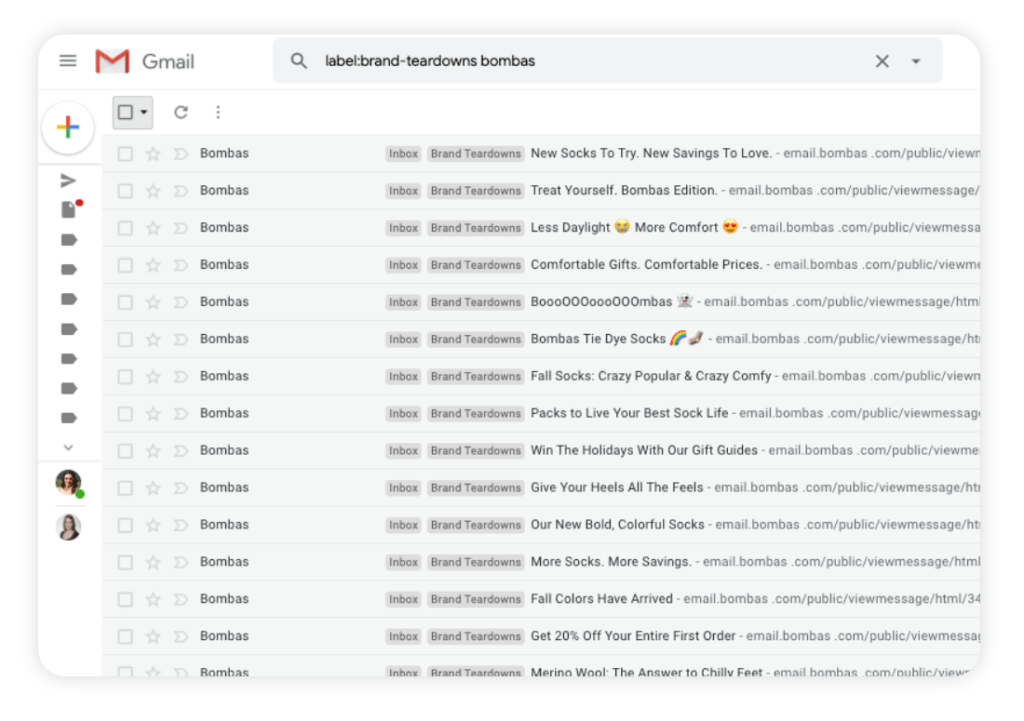Screen dimensions: 1024x721
Task: Star the 'BoooOOOoooOOOmbas' email
Action: pos(153,302)
